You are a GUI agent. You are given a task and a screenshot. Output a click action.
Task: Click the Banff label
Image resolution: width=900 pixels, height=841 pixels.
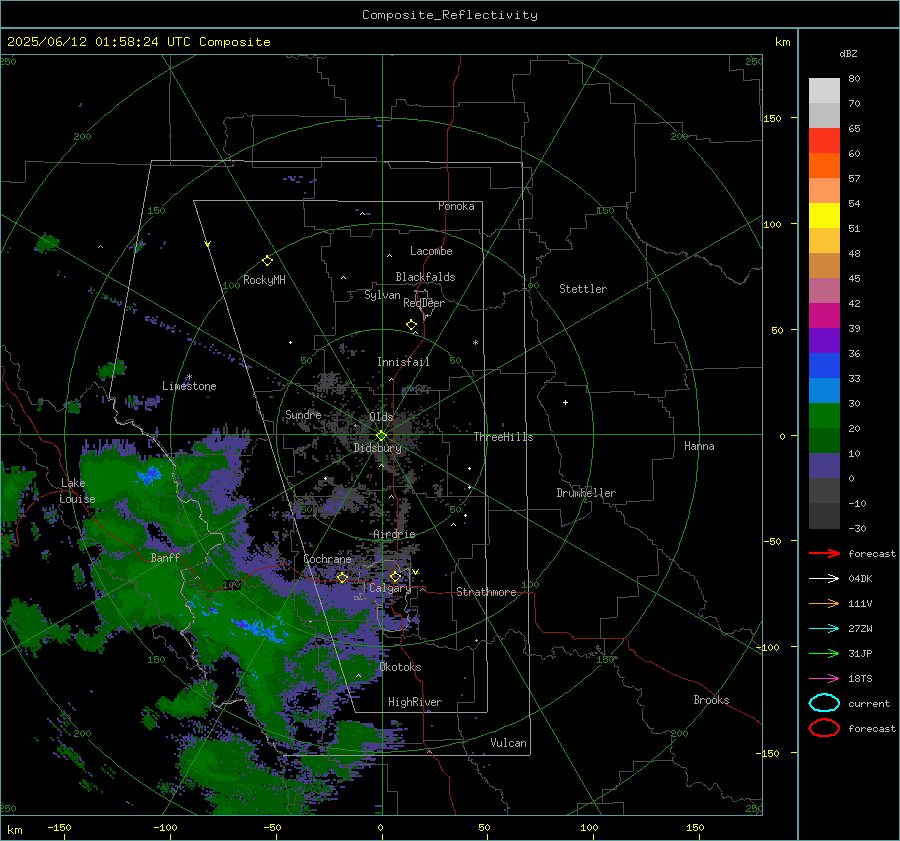[x=165, y=558]
